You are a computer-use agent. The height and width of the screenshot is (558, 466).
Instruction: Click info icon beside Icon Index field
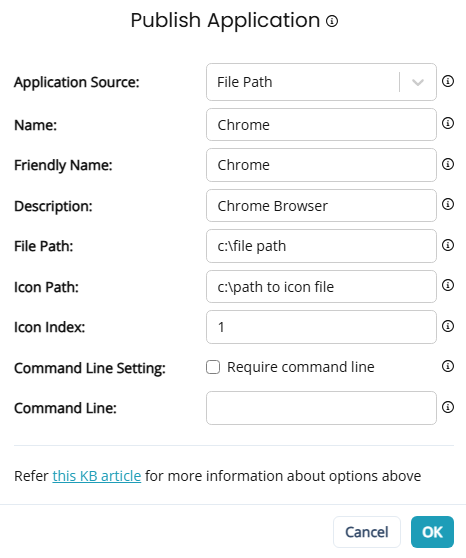pyautogui.click(x=448, y=326)
